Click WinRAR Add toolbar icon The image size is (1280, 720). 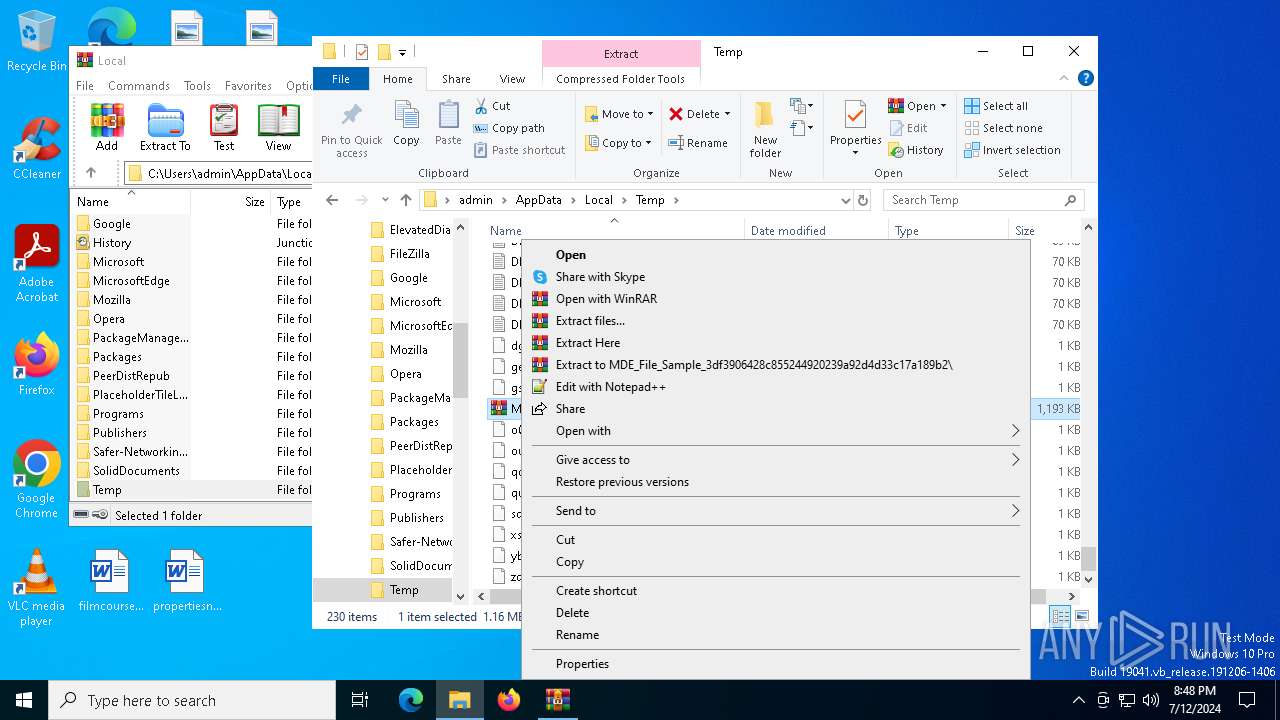pos(107,127)
